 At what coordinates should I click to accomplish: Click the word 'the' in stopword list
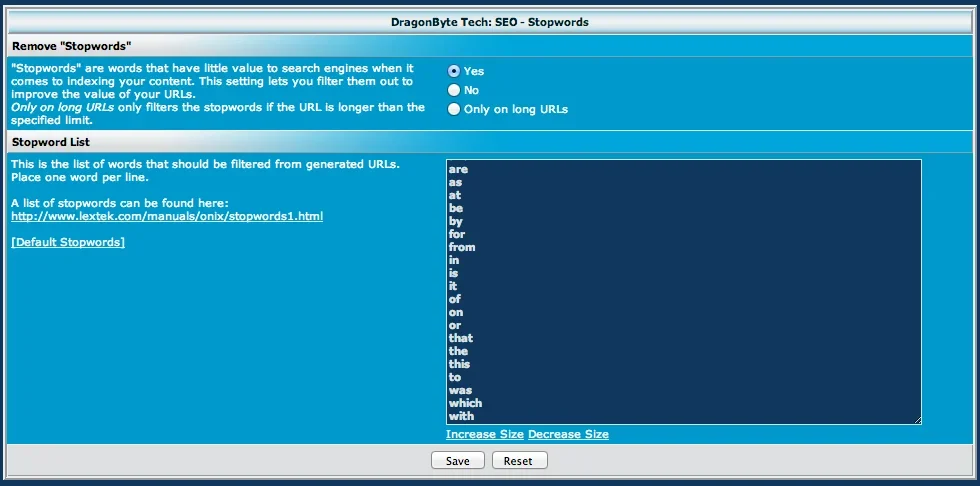coord(458,351)
